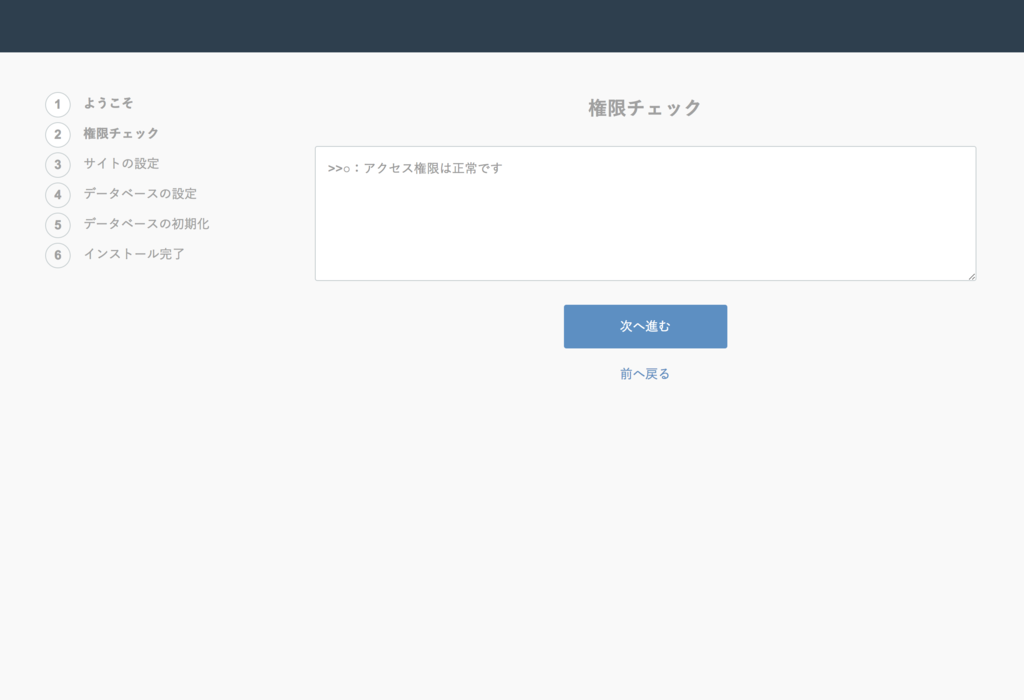Click the インストール完了 step label
The height and width of the screenshot is (700, 1024).
click(134, 253)
